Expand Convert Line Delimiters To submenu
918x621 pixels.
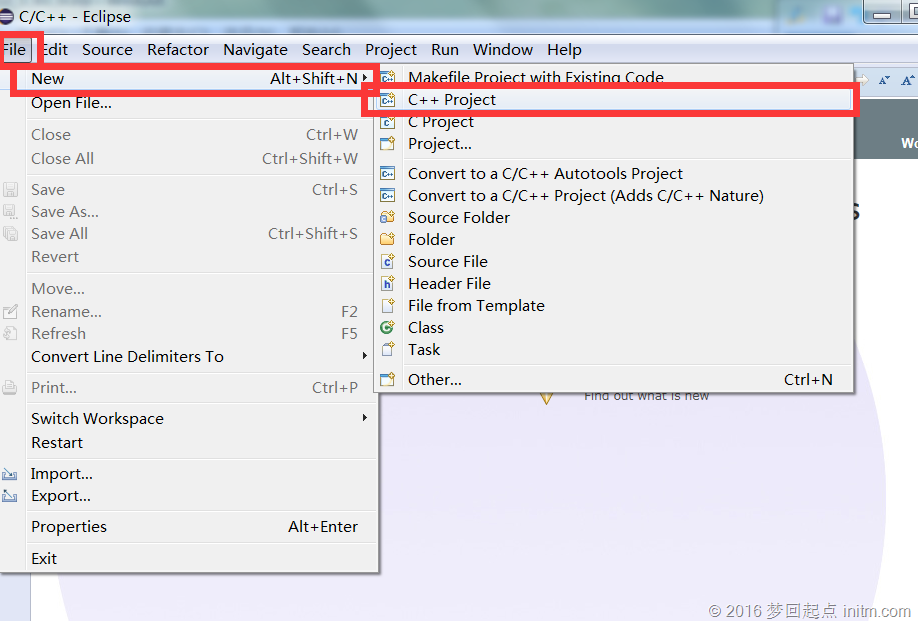[199, 357]
